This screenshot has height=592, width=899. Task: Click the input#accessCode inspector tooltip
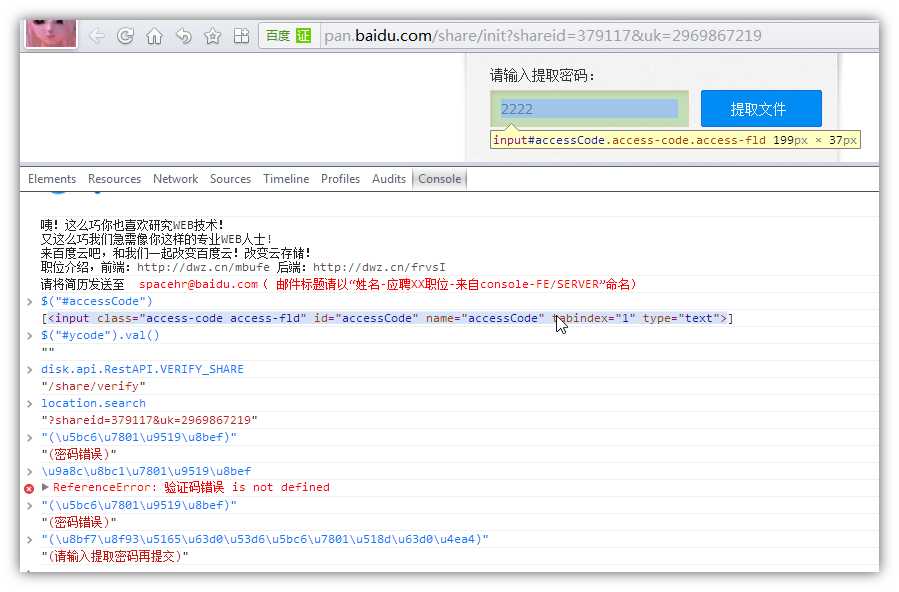tap(675, 140)
